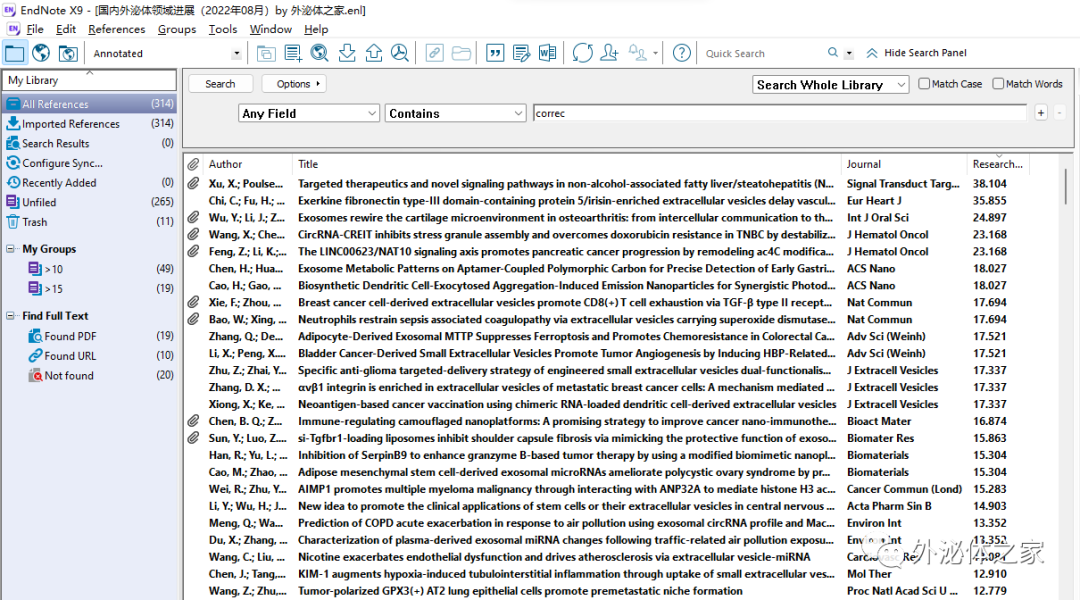1080x600 pixels.
Task: Click the Help question mark icon
Action: click(682, 53)
